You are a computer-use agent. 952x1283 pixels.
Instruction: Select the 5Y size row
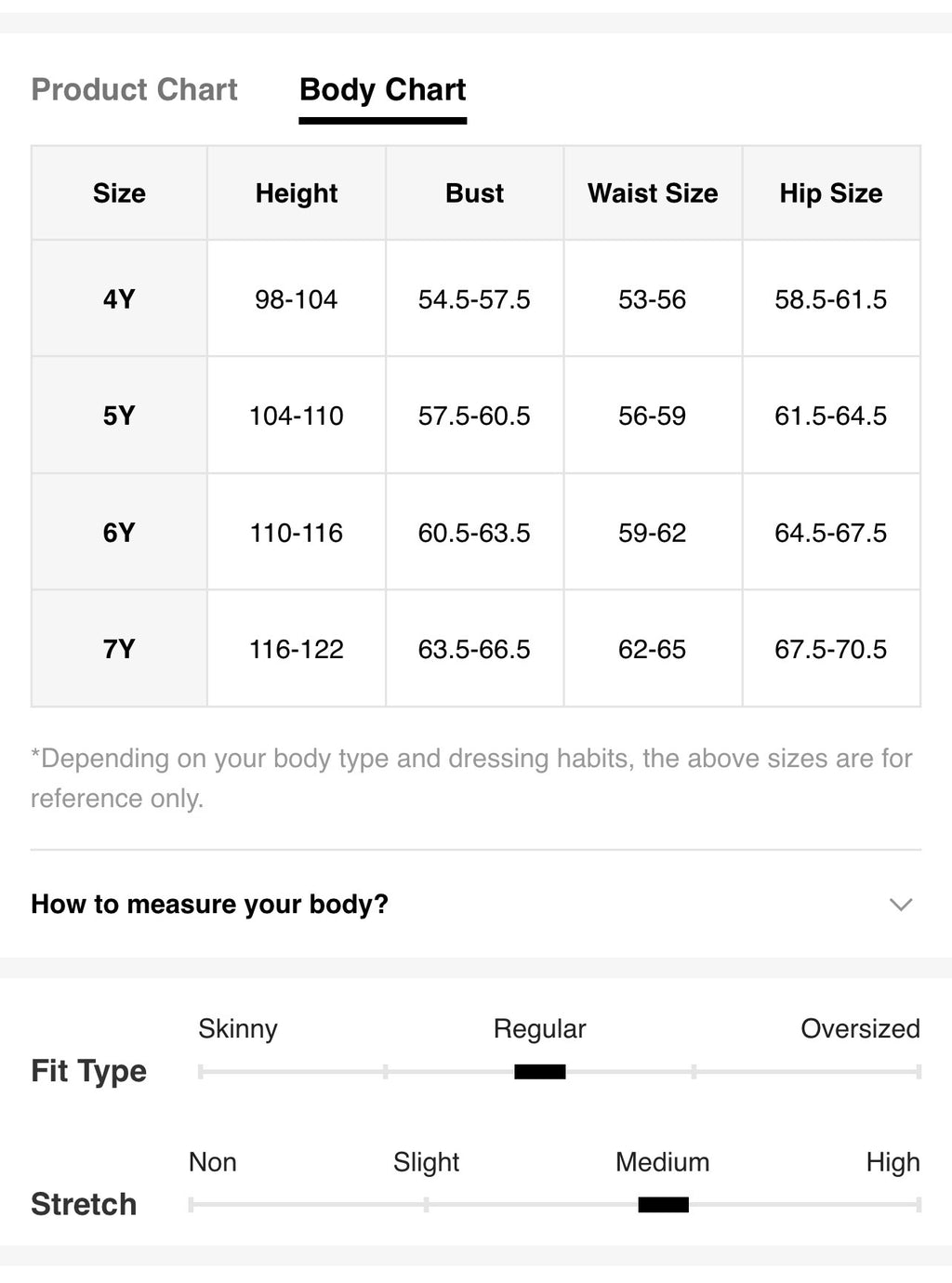coord(476,415)
